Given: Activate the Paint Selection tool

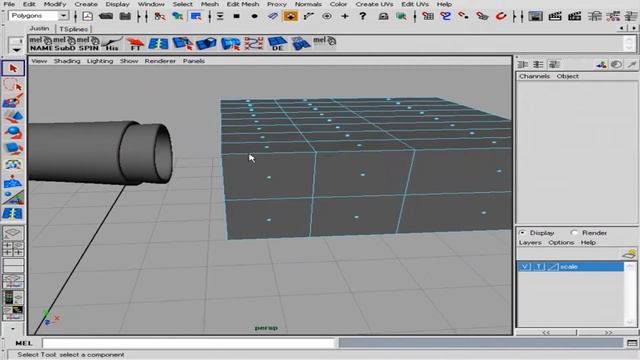Looking at the screenshot, I should click(13, 101).
